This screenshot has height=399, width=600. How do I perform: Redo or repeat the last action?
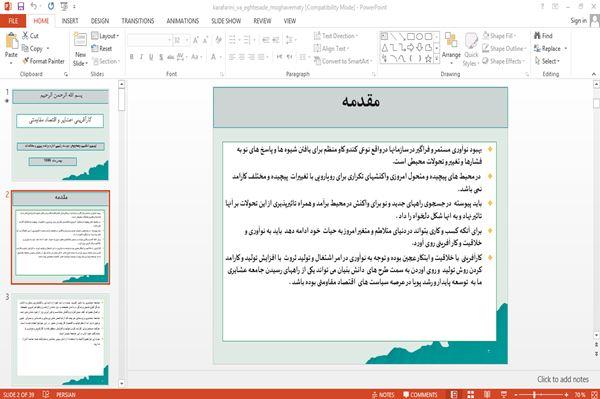pos(51,6)
